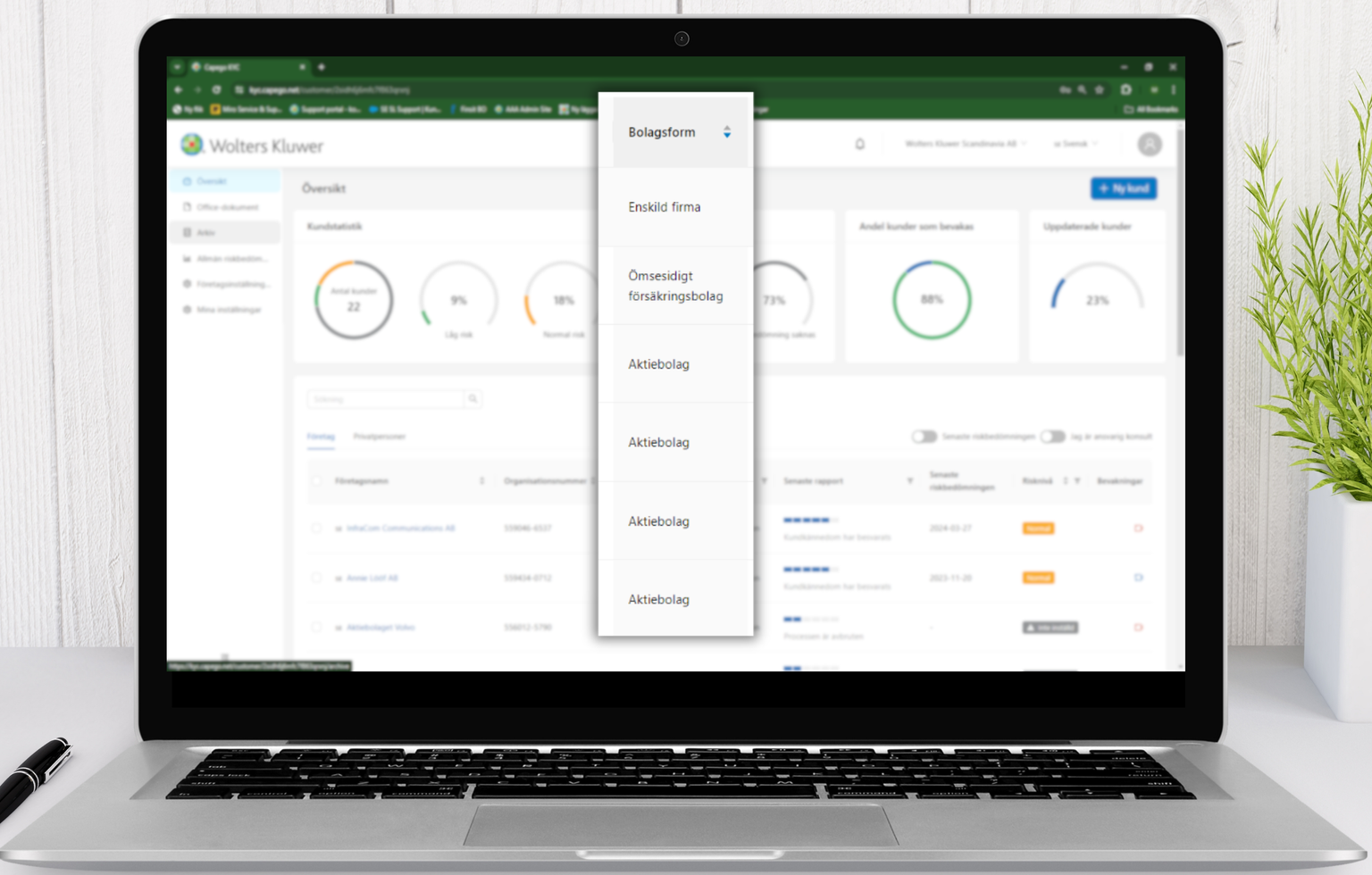Expand the Svensk language selector

coord(1075,144)
